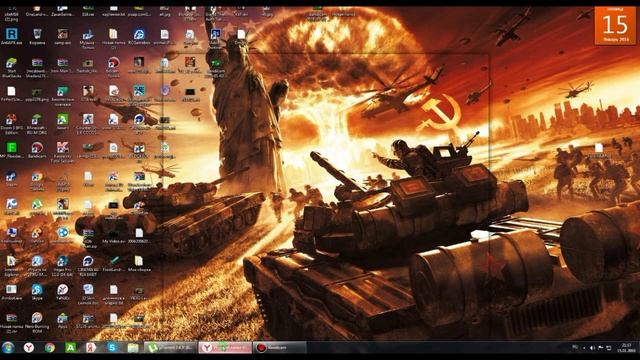Open the volume control in system tray
The width and height of the screenshot is (640, 360).
click(x=592, y=348)
